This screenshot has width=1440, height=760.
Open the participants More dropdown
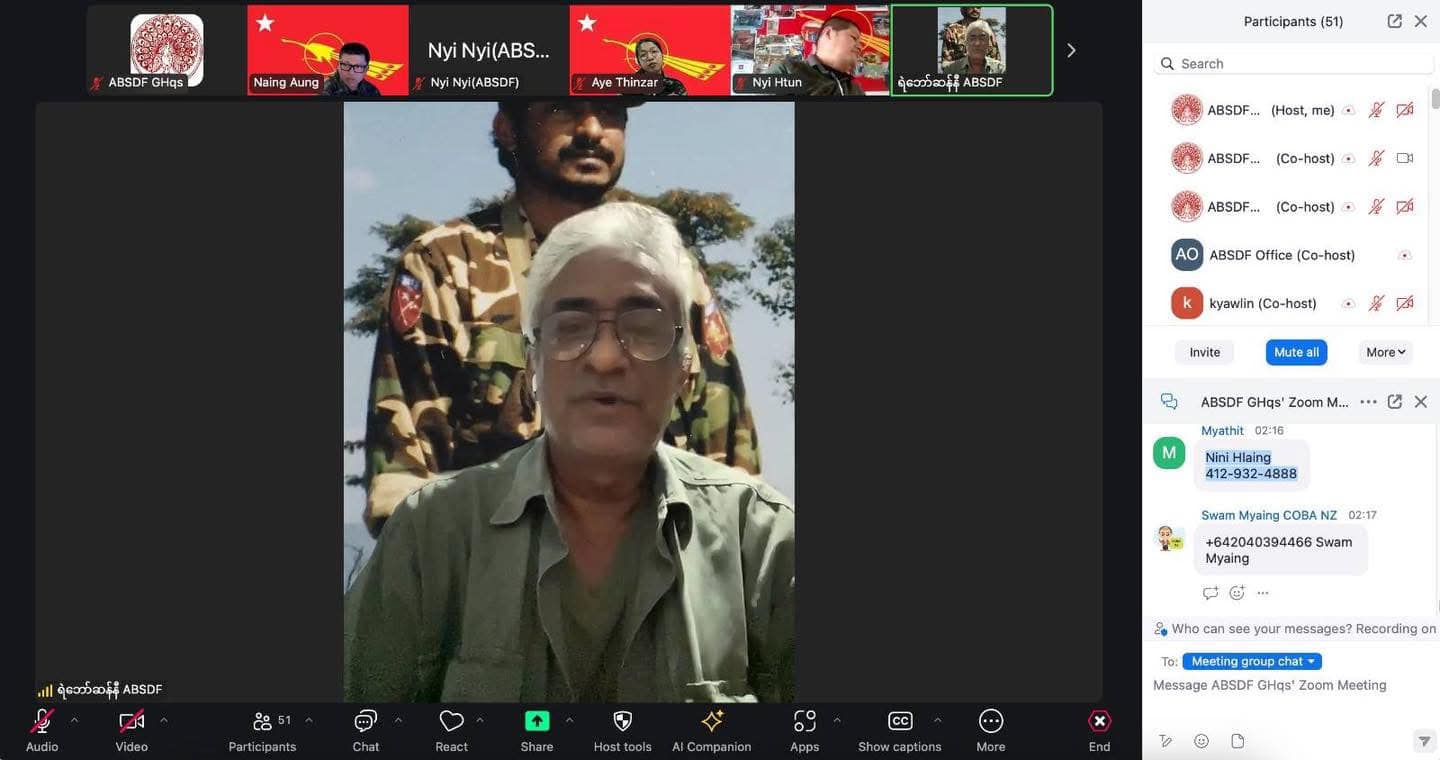1386,352
